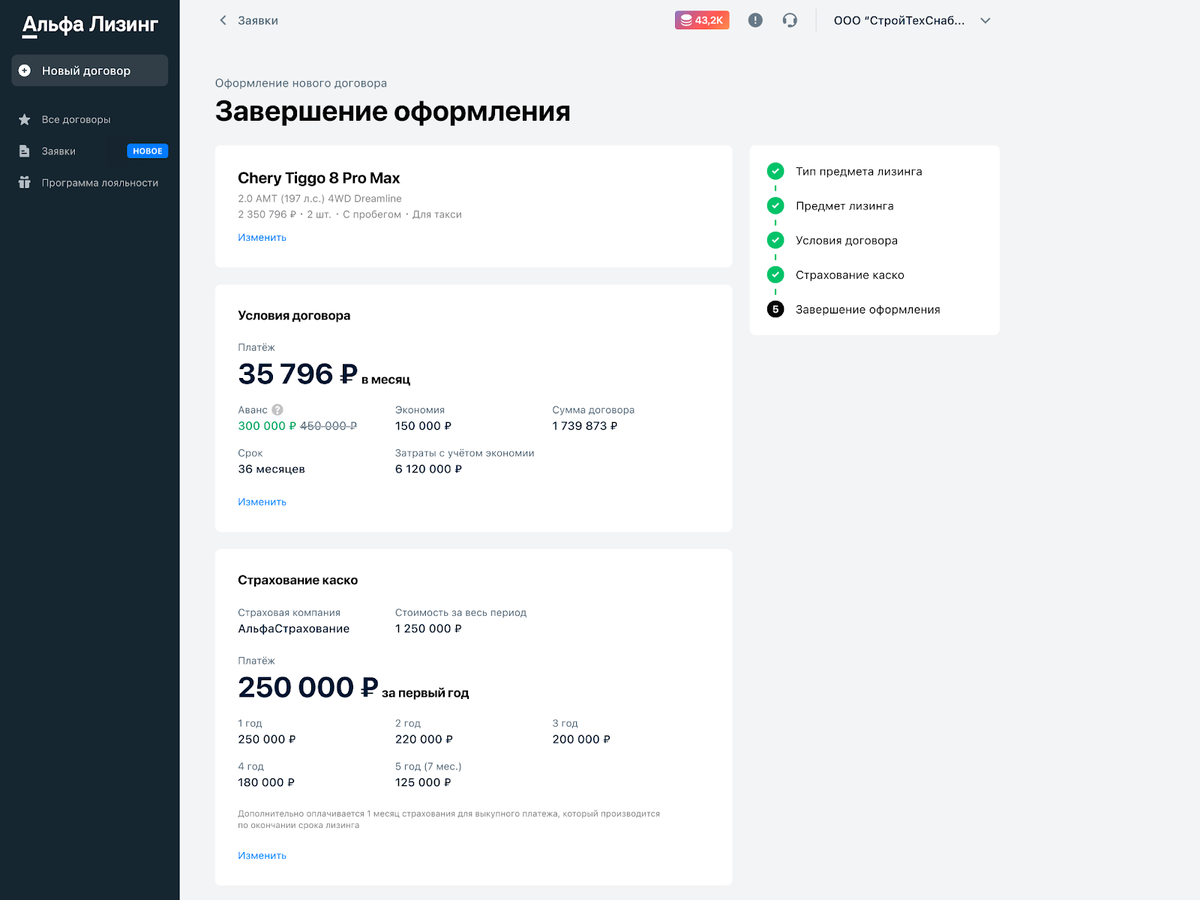Click the back arrow next to Заявки
This screenshot has height=900, width=1200.
pos(222,20)
